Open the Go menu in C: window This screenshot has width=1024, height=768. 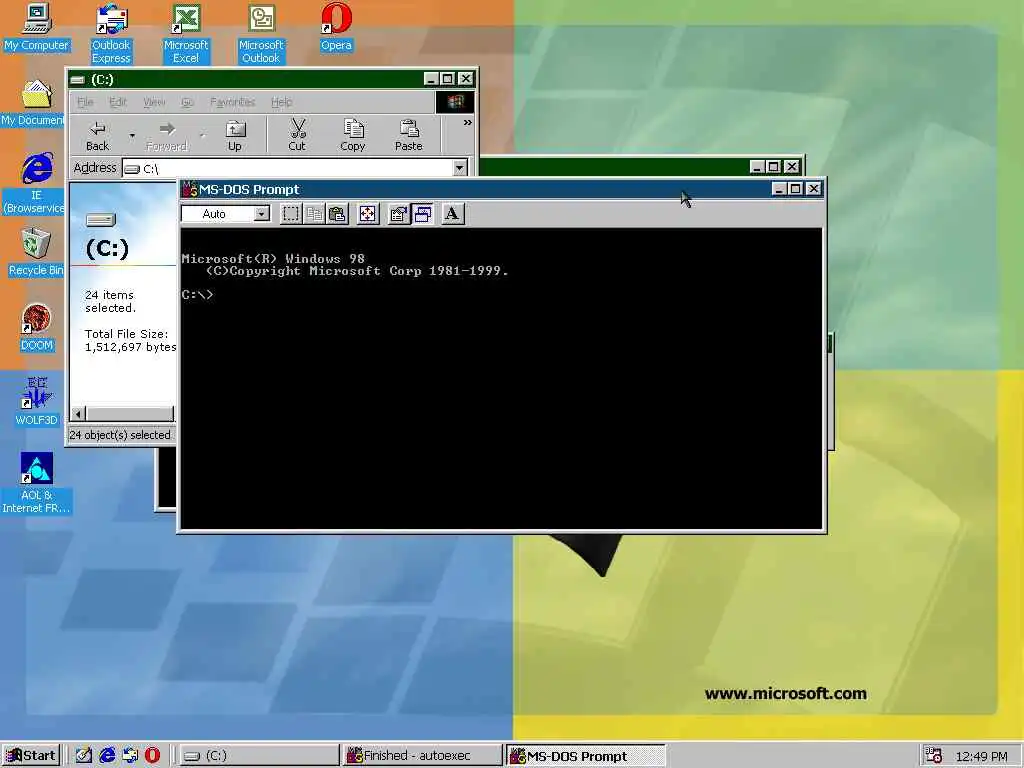click(x=187, y=102)
